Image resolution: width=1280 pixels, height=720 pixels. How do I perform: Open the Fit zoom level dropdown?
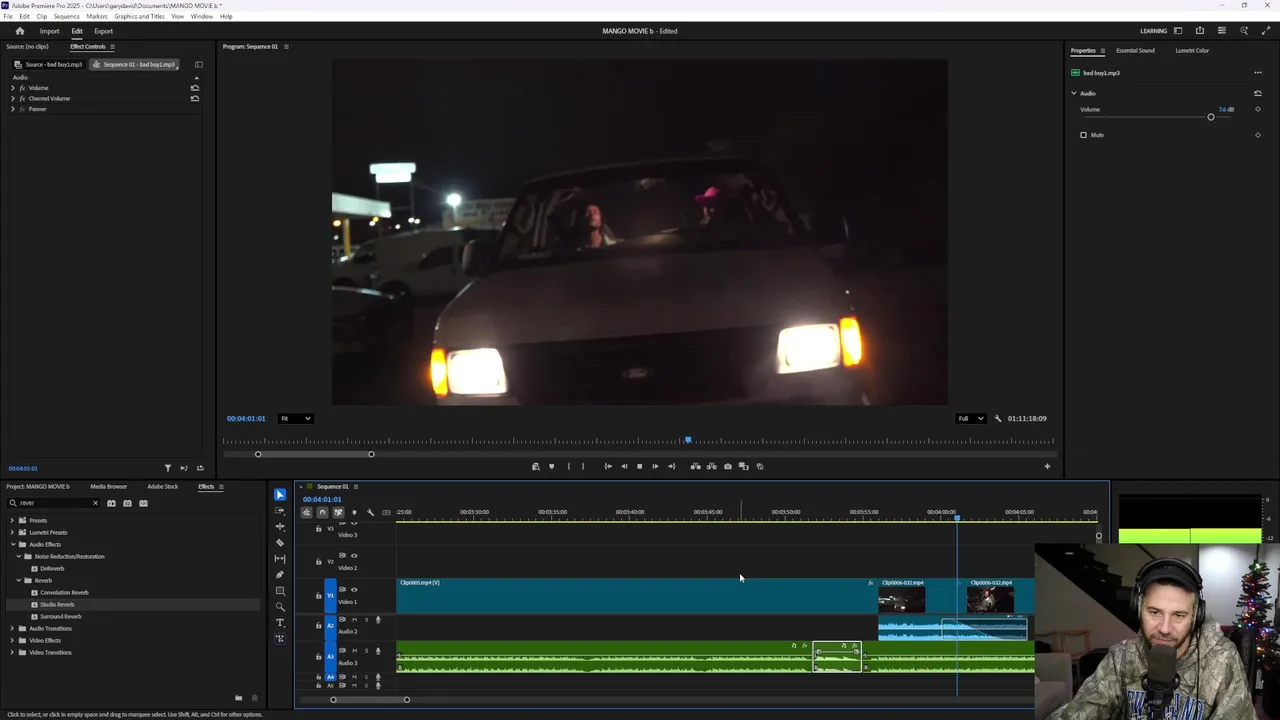[x=295, y=419]
